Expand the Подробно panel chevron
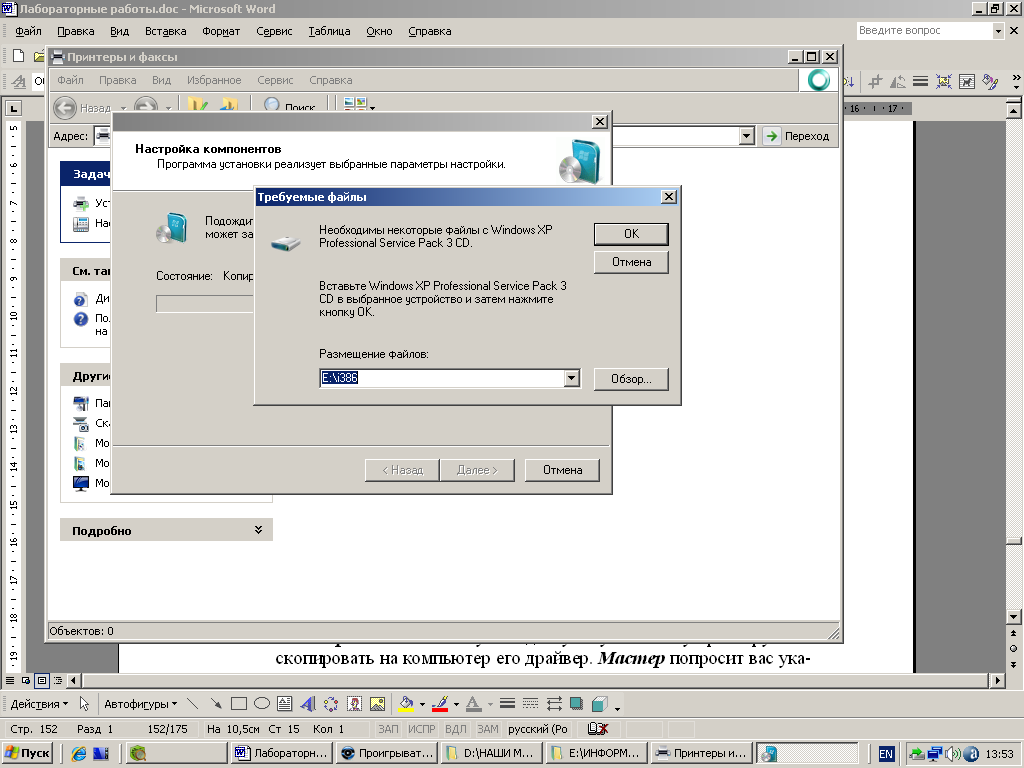This screenshot has width=1024, height=768. pyautogui.click(x=259, y=530)
